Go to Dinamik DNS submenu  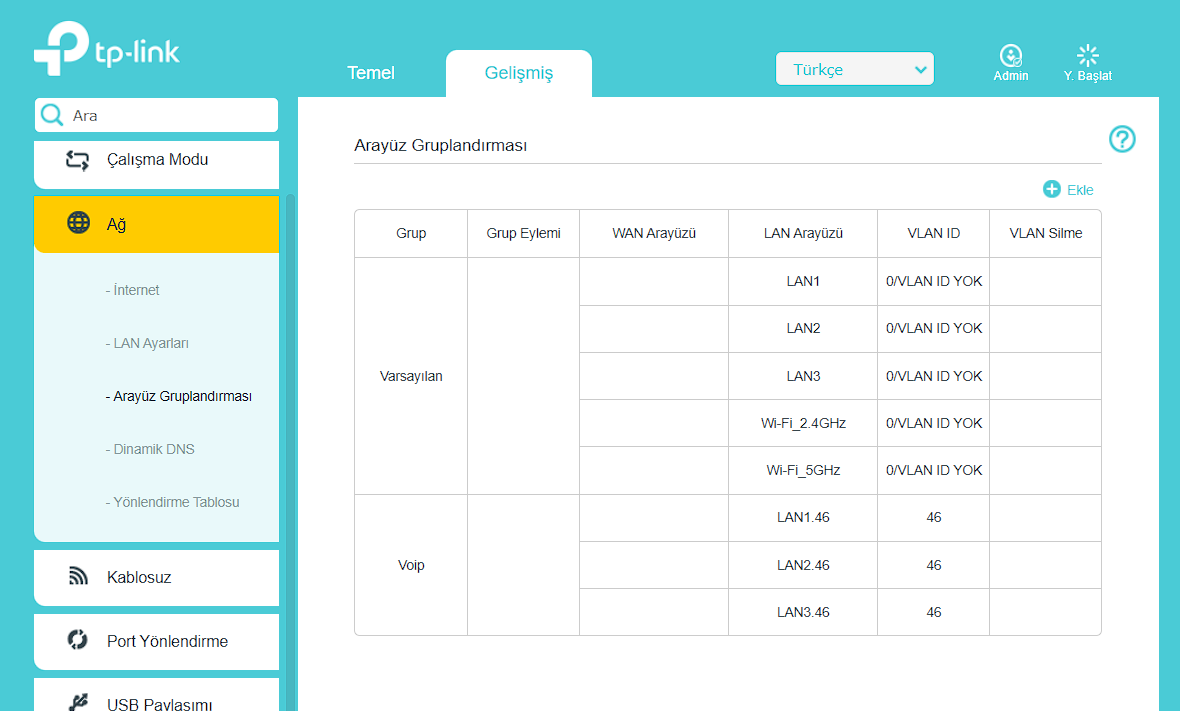click(151, 449)
